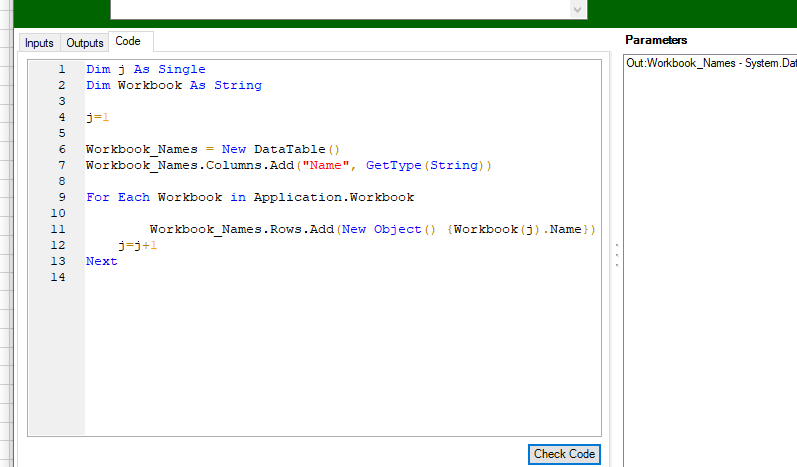Open the dropdown arrow at the top
797x467 pixels.
coord(577,9)
